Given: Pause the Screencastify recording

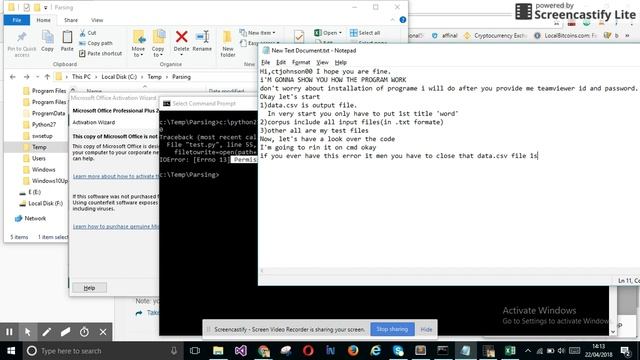Looking at the screenshot, I should pos(9,332).
